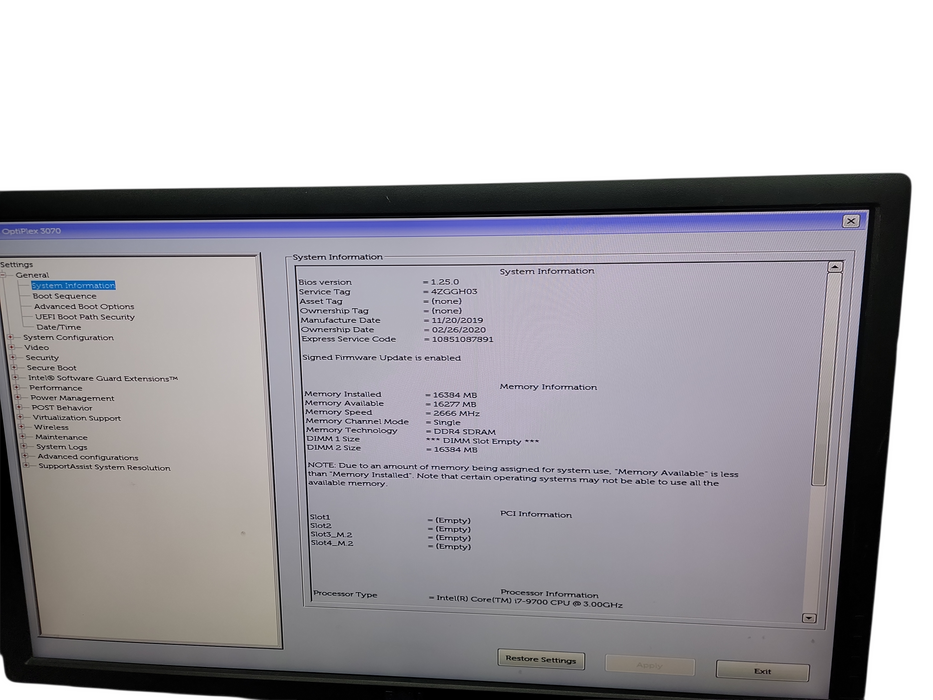
Task: Click the Exit button
Action: 763,671
